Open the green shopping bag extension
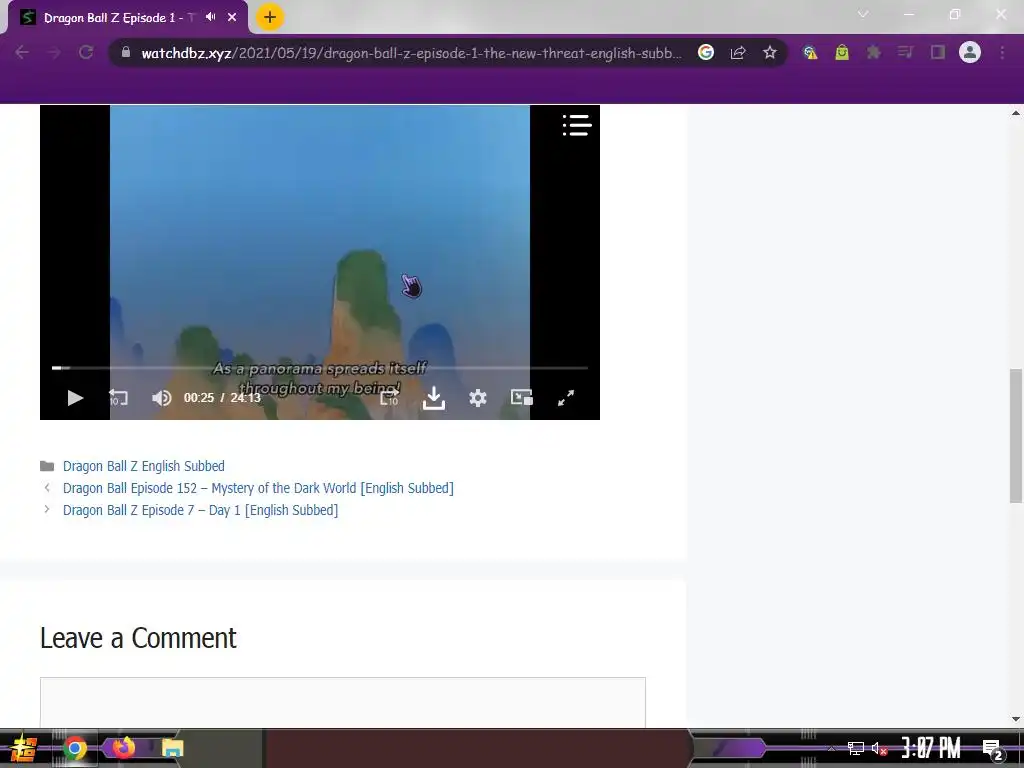This screenshot has height=768, width=1024. [842, 52]
